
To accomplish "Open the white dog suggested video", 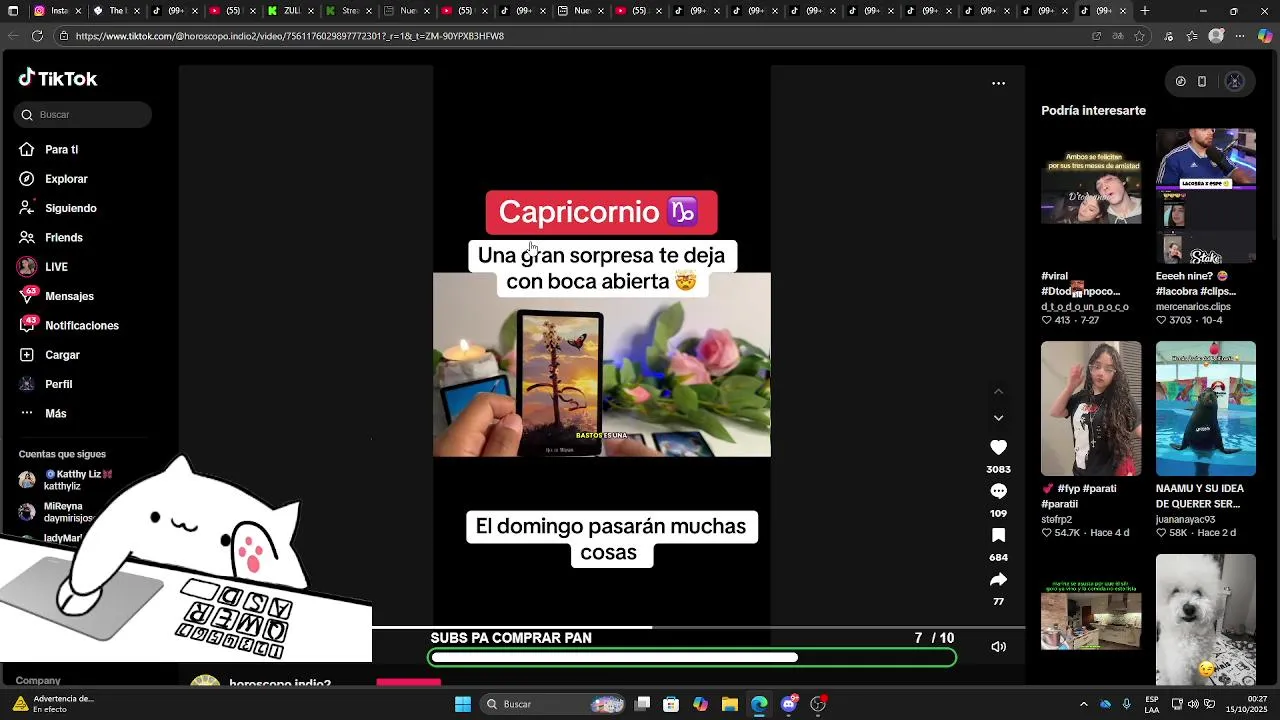I will (x=1206, y=620).
